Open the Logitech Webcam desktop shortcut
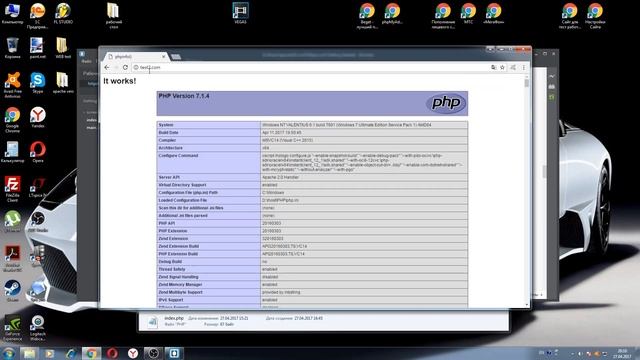This screenshot has height=360, width=640. click(x=38, y=327)
